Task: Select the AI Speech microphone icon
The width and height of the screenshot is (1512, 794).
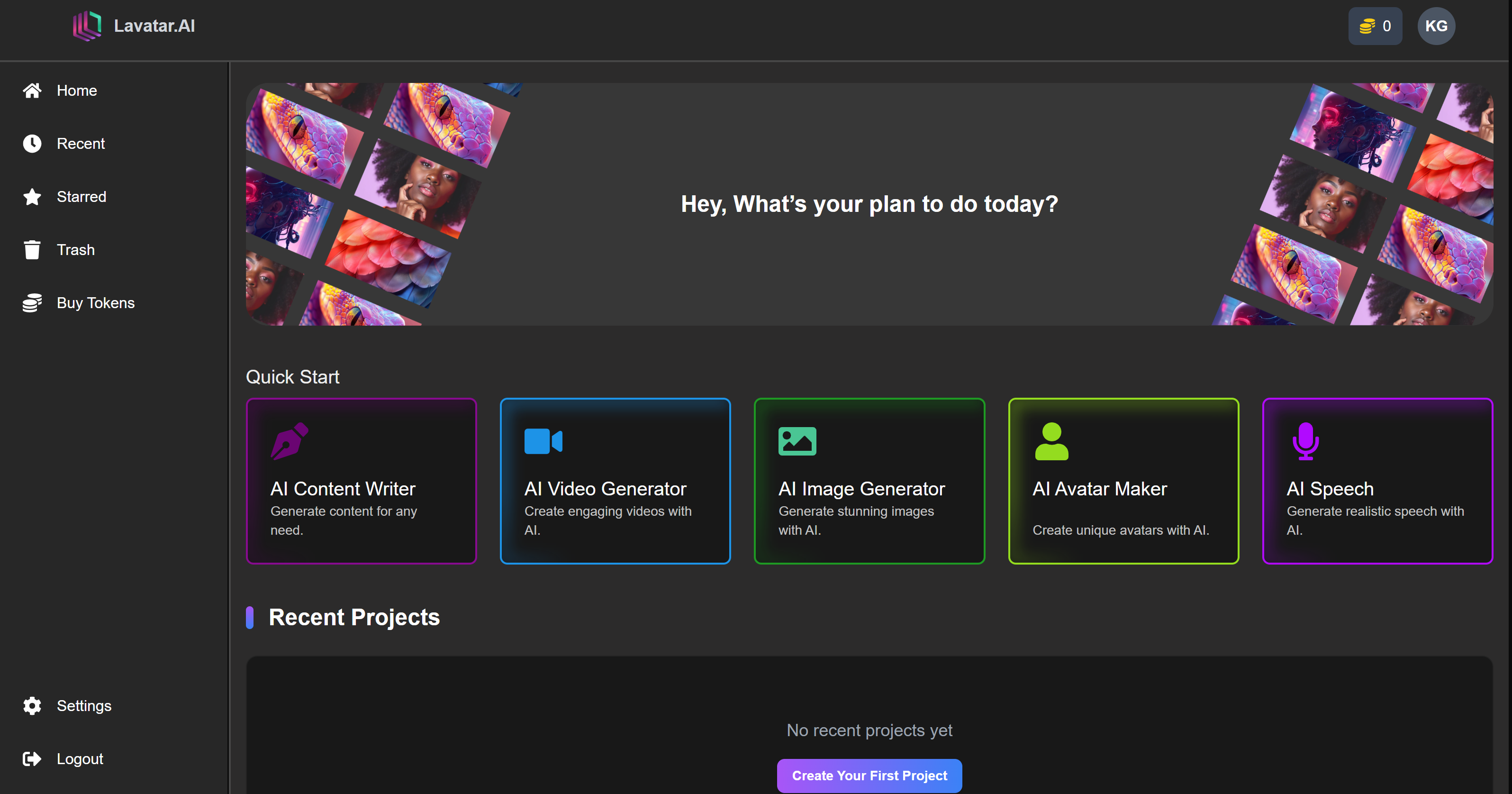Action: point(1305,441)
